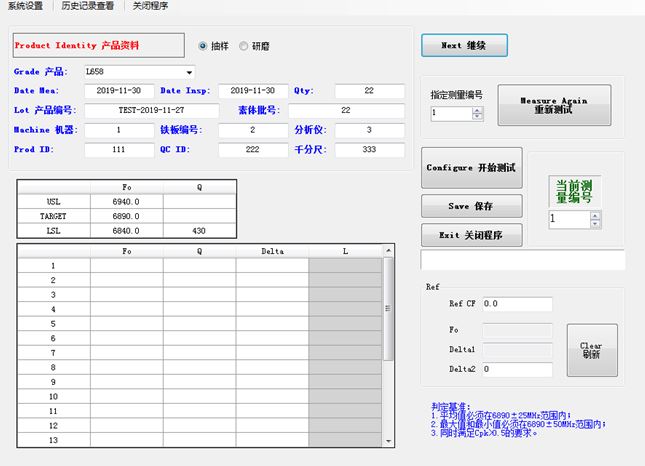Click the Machine 机器 input field
The height and width of the screenshot is (466, 645).
point(119,130)
